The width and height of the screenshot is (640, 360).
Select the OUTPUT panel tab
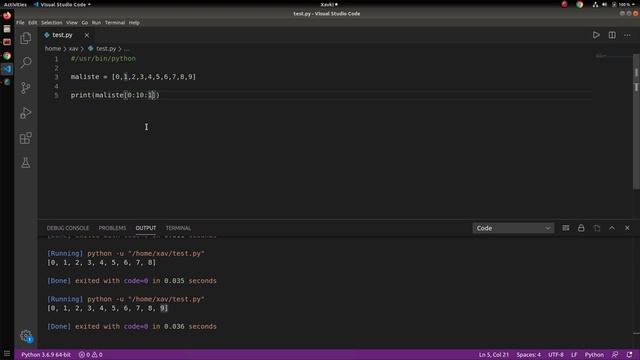click(146, 228)
